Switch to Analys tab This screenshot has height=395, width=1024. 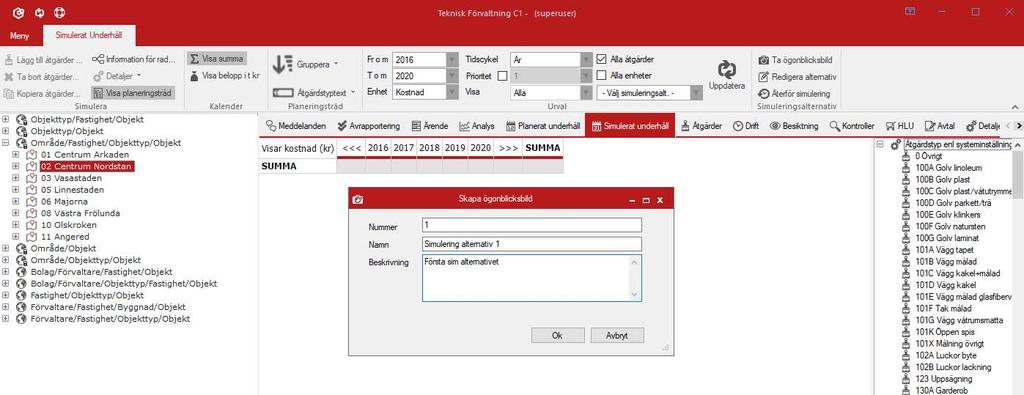[477, 126]
